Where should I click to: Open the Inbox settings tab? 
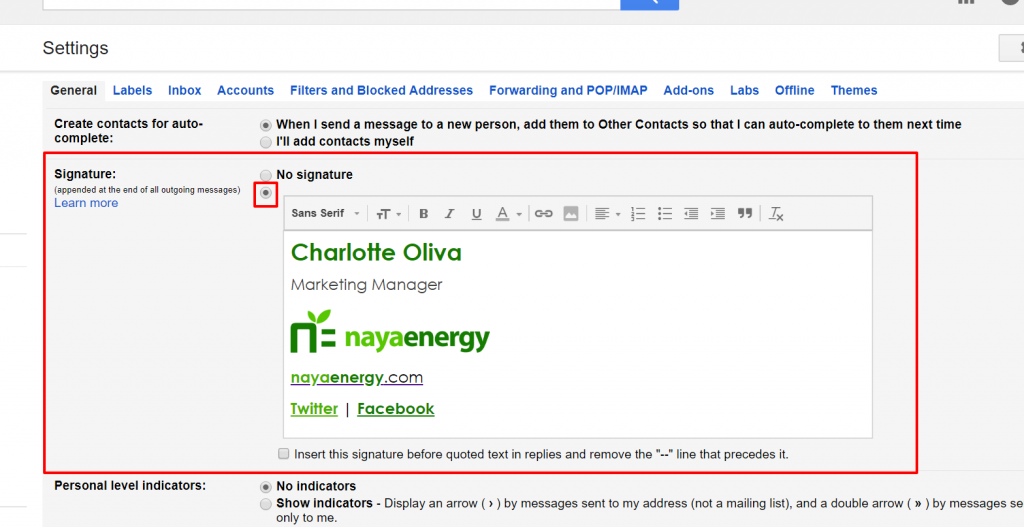tap(185, 91)
